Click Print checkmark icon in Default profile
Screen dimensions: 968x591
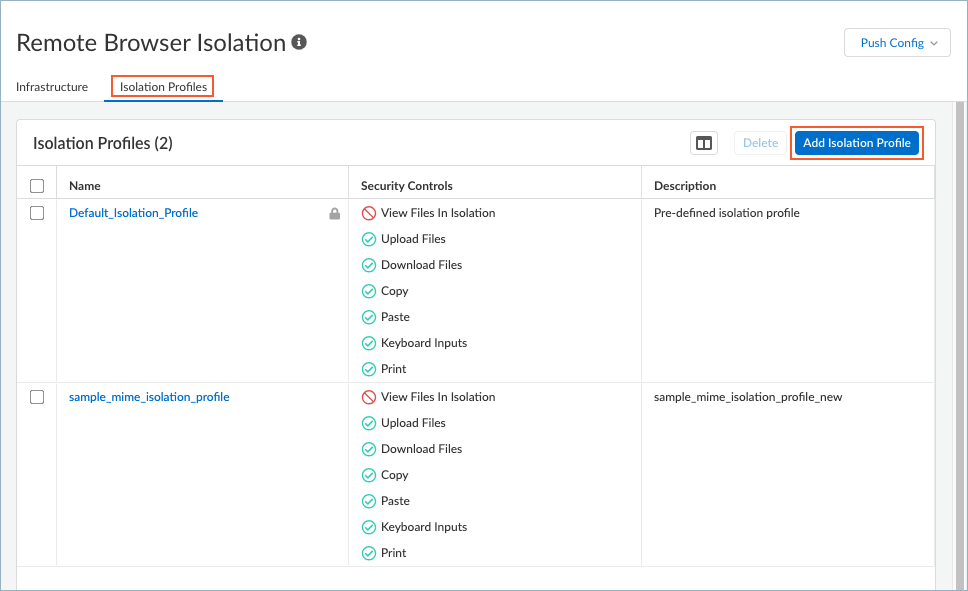[369, 369]
